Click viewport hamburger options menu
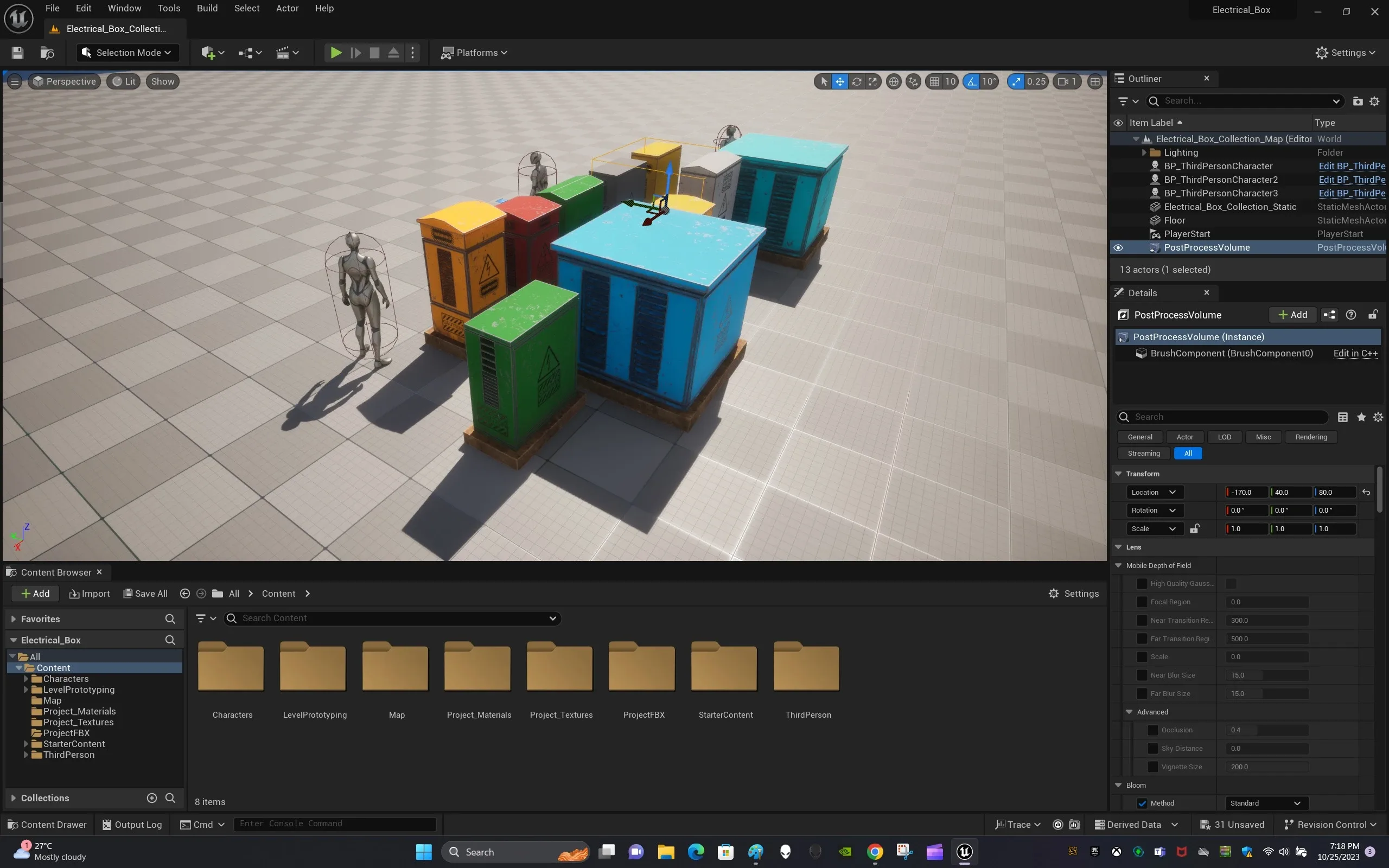 click(x=15, y=81)
